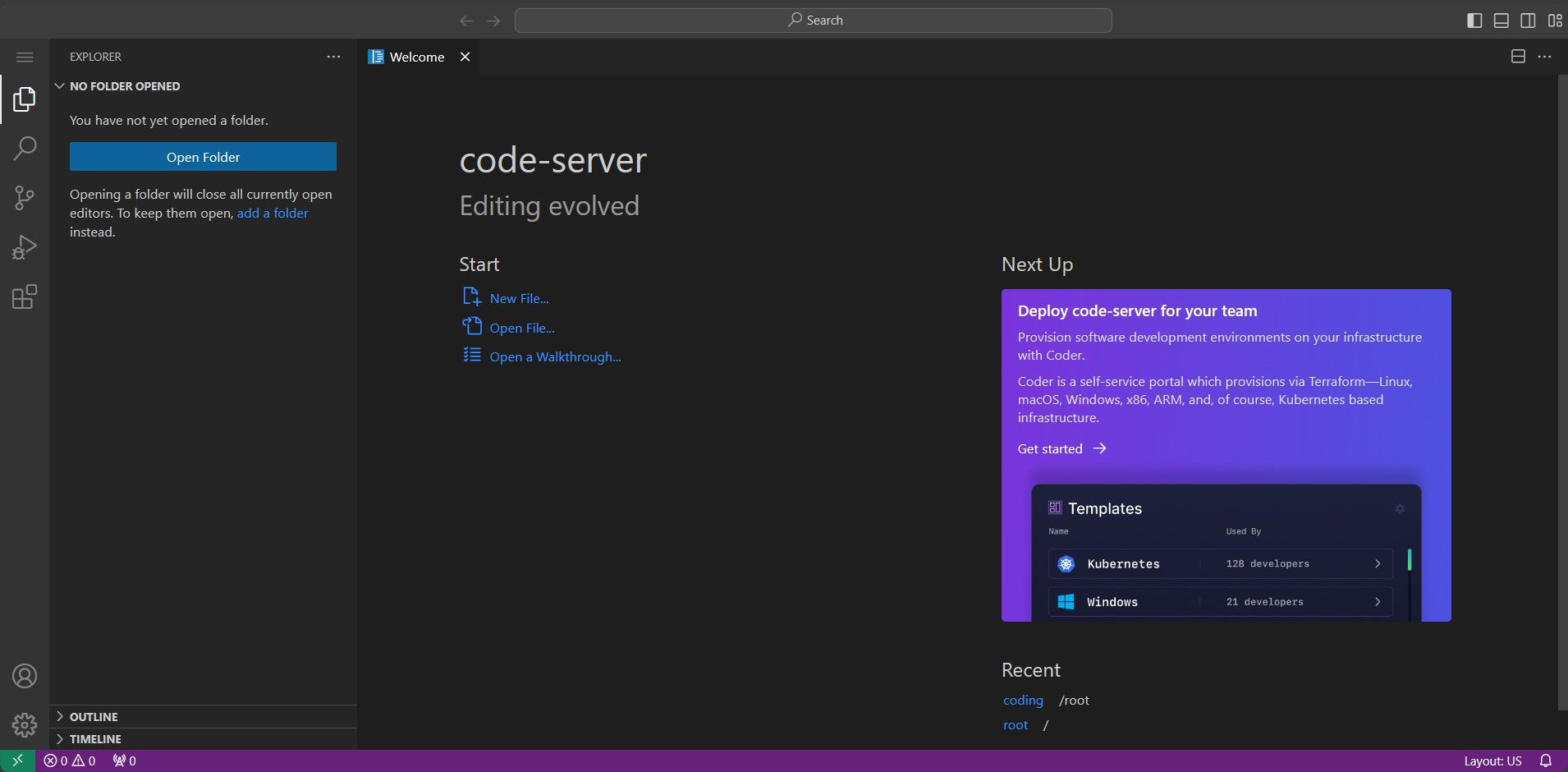Click the New File... link
1568x772 pixels.
[519, 298]
